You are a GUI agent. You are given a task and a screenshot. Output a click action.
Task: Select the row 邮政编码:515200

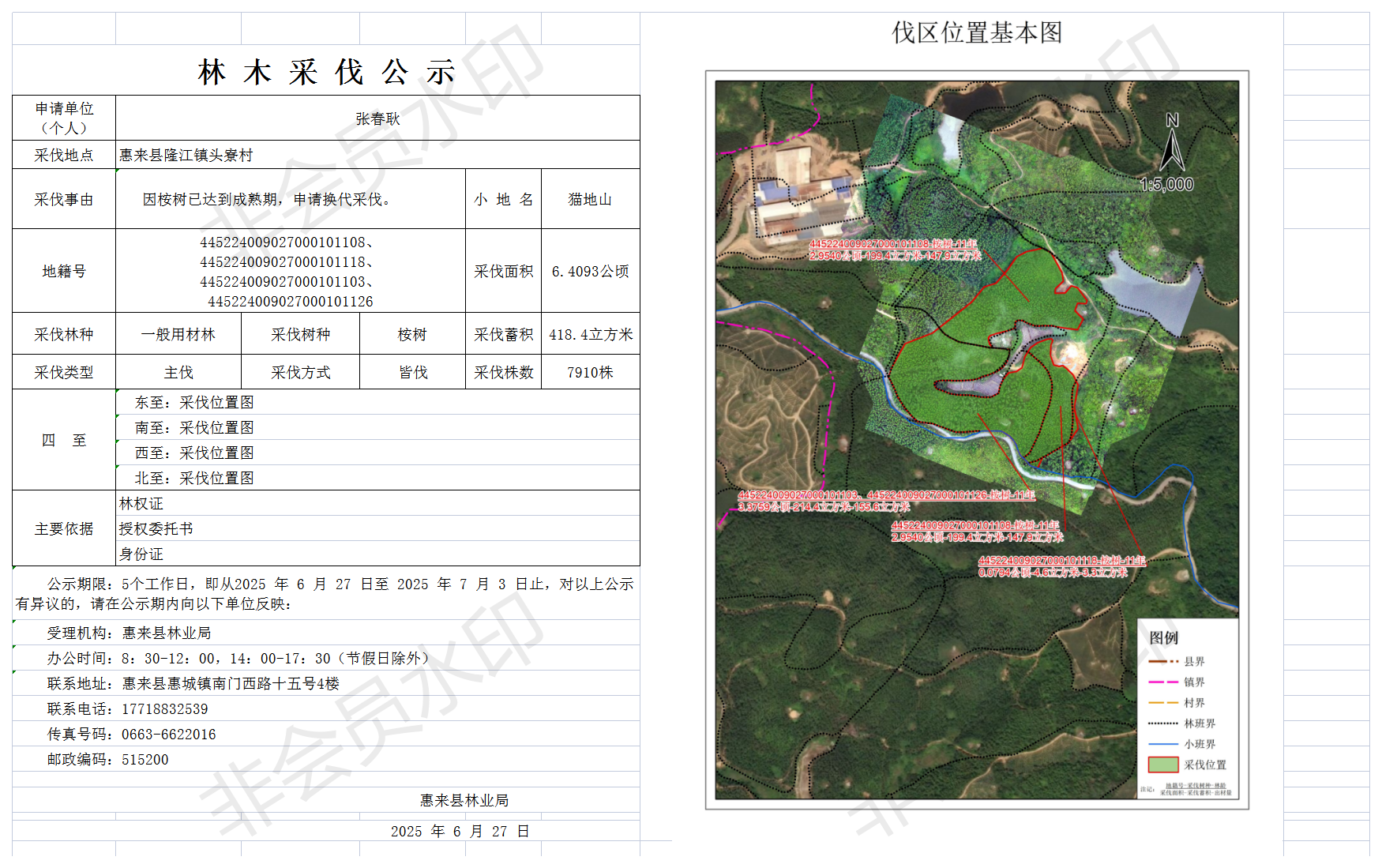coord(326,759)
